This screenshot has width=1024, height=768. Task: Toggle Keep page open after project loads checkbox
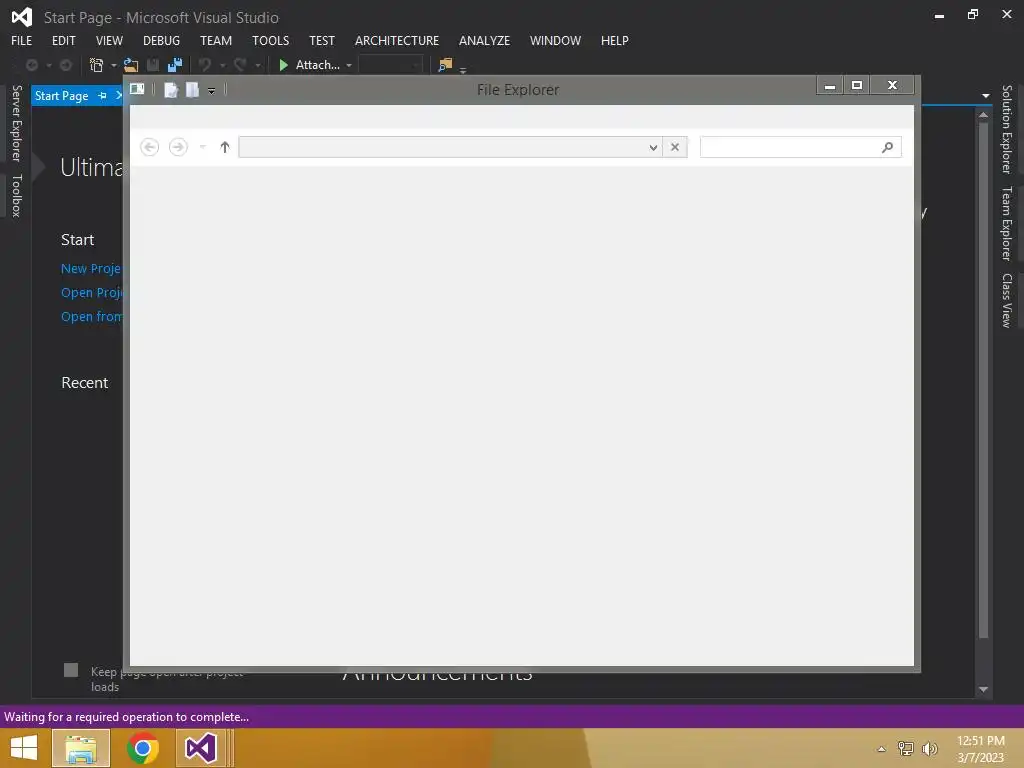coord(71,670)
